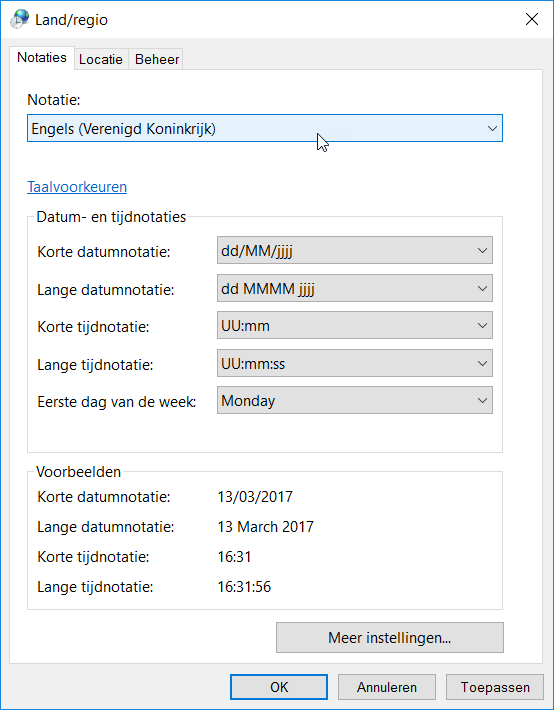
Task: Close the Land/regio dialog window
Action: pyautogui.click(x=531, y=19)
